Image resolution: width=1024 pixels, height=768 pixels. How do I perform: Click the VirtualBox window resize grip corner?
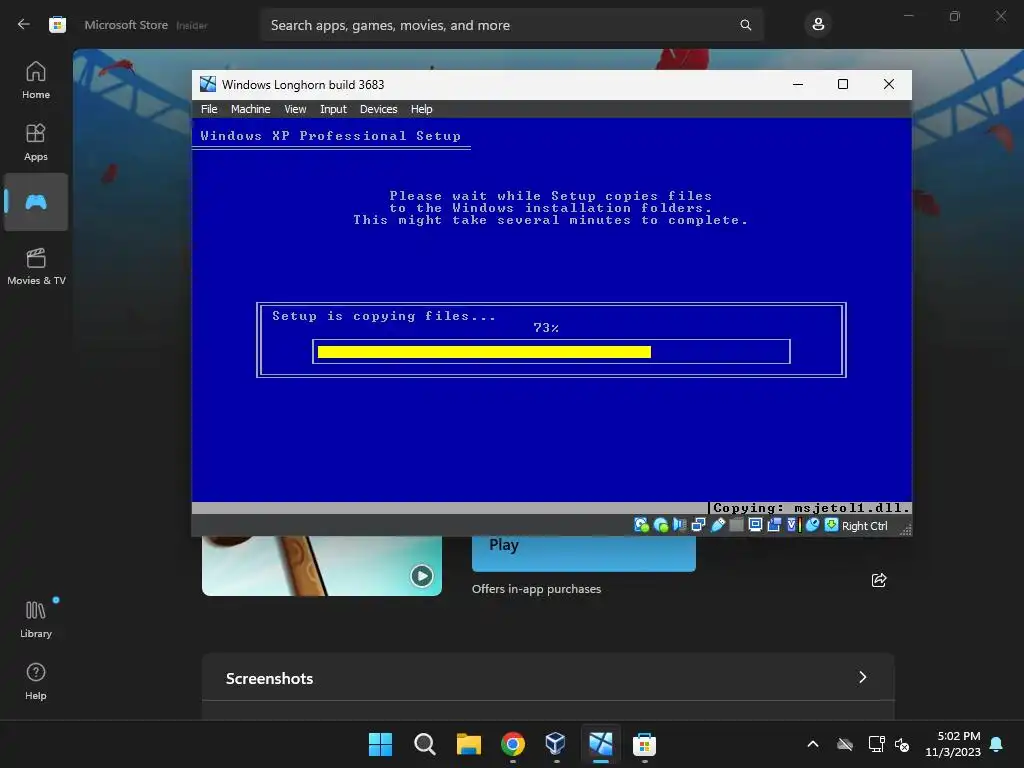click(905, 530)
